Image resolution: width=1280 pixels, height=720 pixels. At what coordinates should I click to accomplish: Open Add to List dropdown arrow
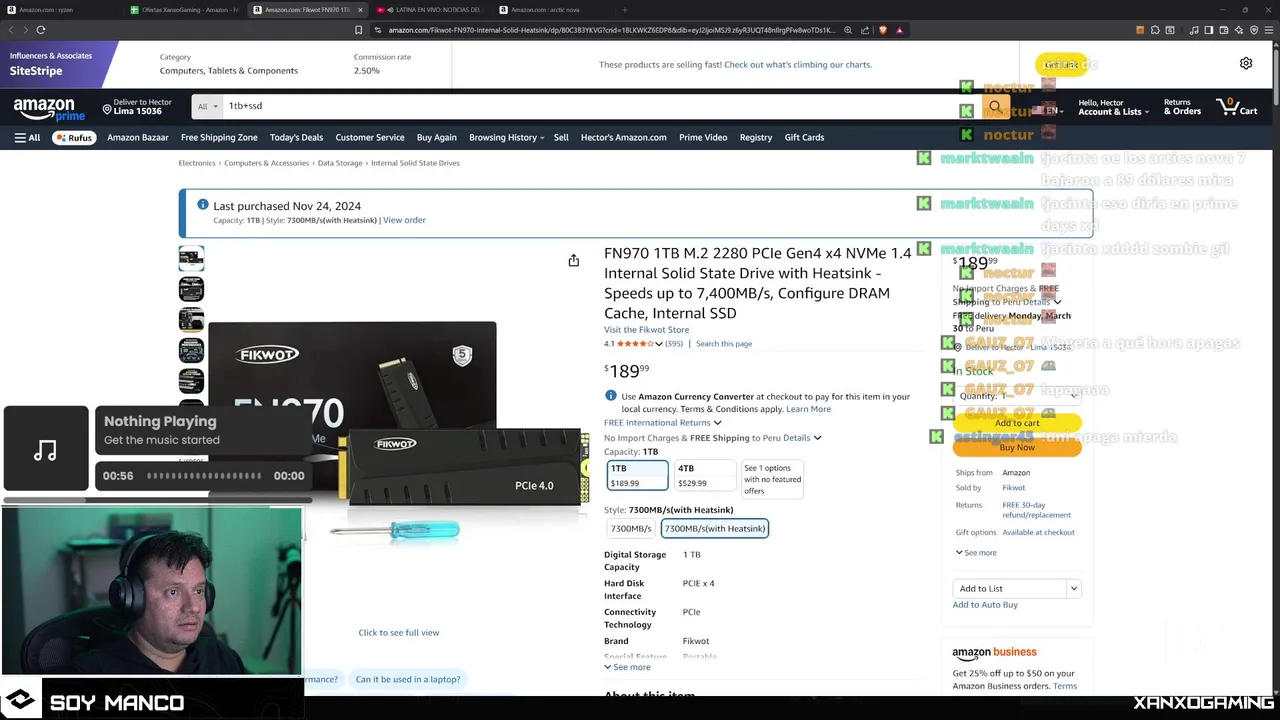[1073, 589]
